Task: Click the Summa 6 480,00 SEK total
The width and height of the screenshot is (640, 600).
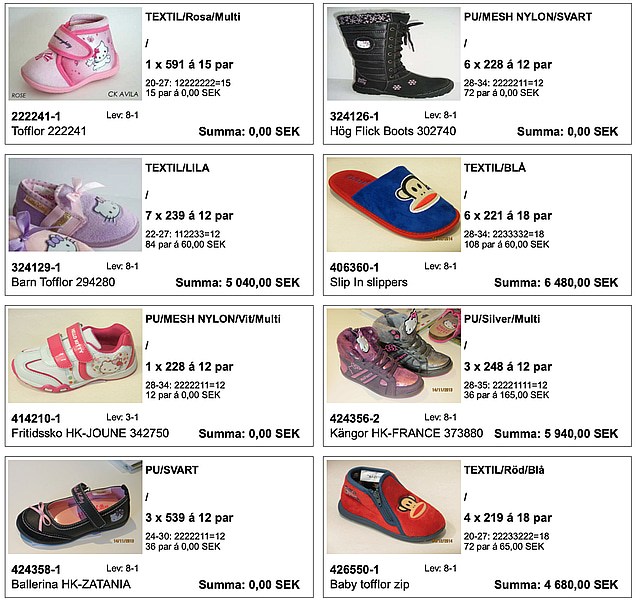Action: [556, 282]
